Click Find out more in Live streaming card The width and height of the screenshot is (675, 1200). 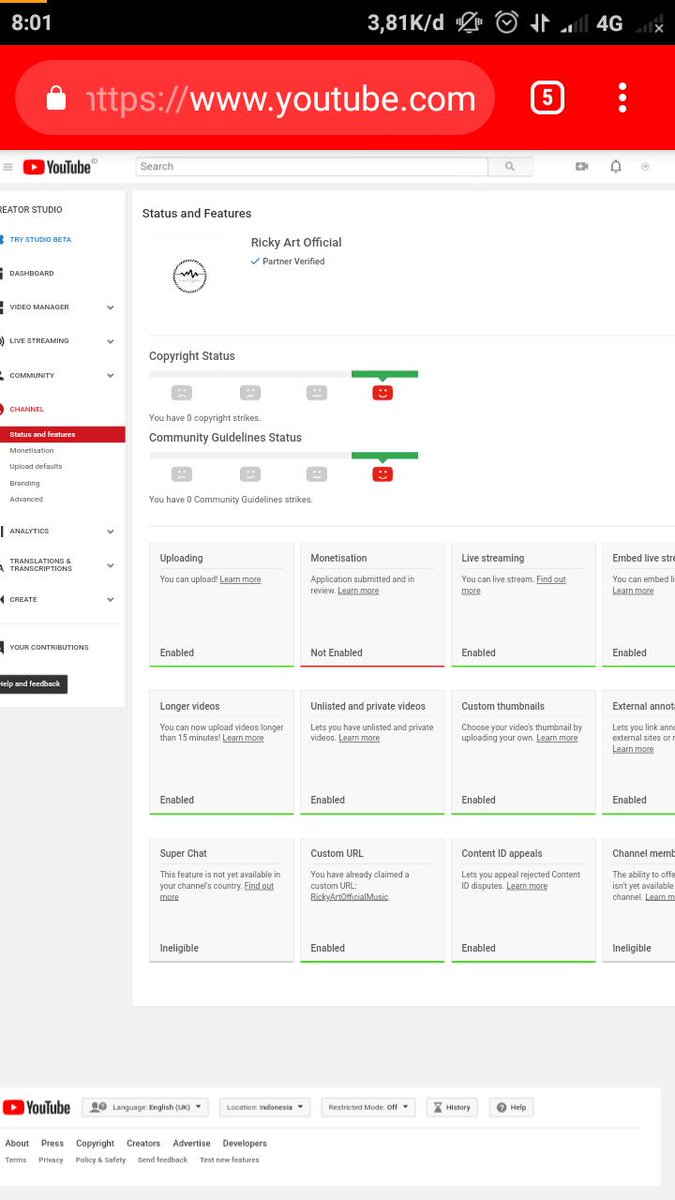[513, 585]
